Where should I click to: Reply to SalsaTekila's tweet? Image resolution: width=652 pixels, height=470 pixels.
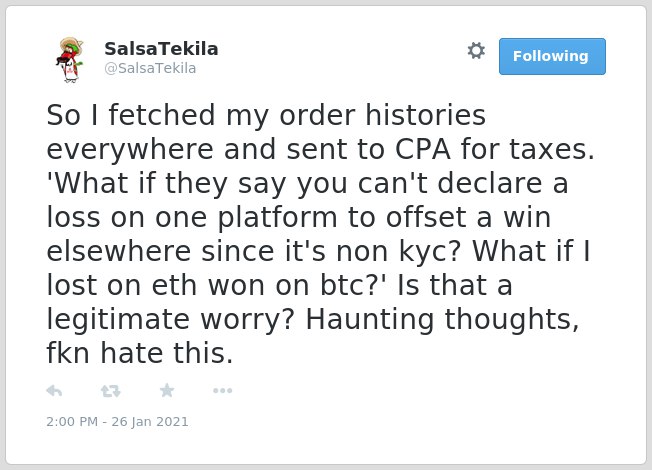click(x=54, y=391)
